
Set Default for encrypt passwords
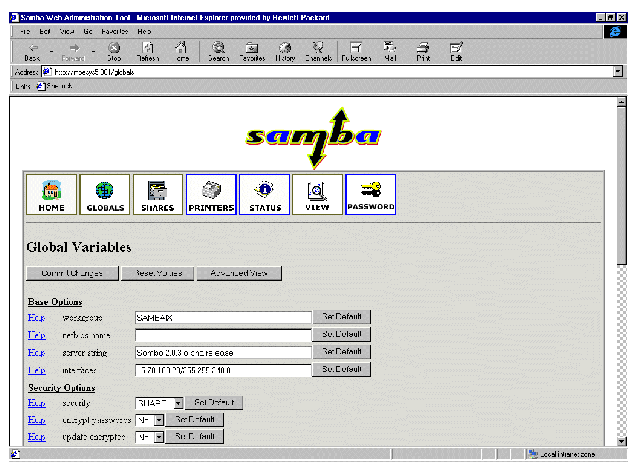point(194,420)
